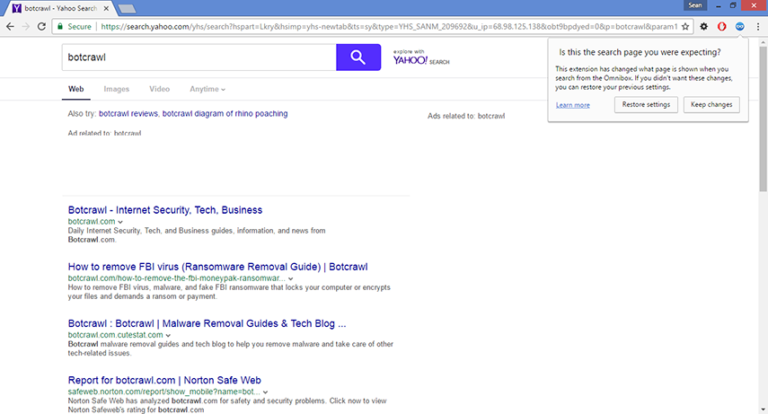768x414 pixels.
Task: Click 'Is this the search page you were expecting?'
Action: point(640,52)
